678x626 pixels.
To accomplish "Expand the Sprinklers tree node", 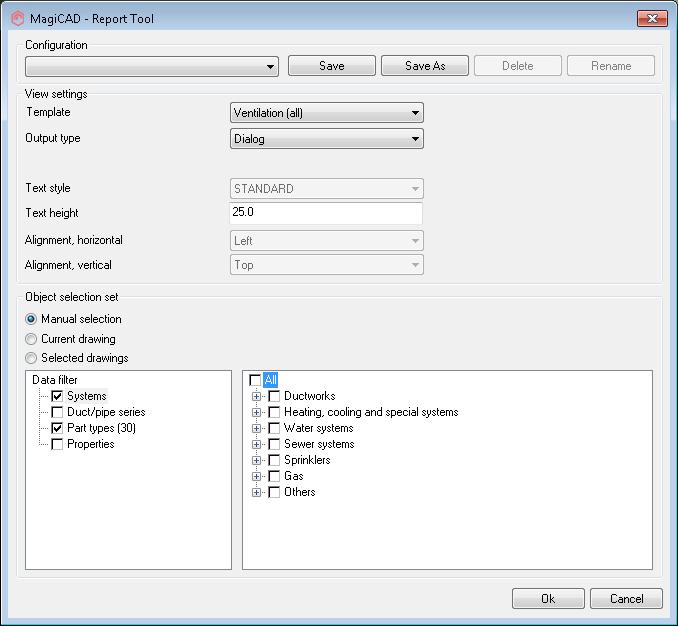I will click(x=256, y=460).
